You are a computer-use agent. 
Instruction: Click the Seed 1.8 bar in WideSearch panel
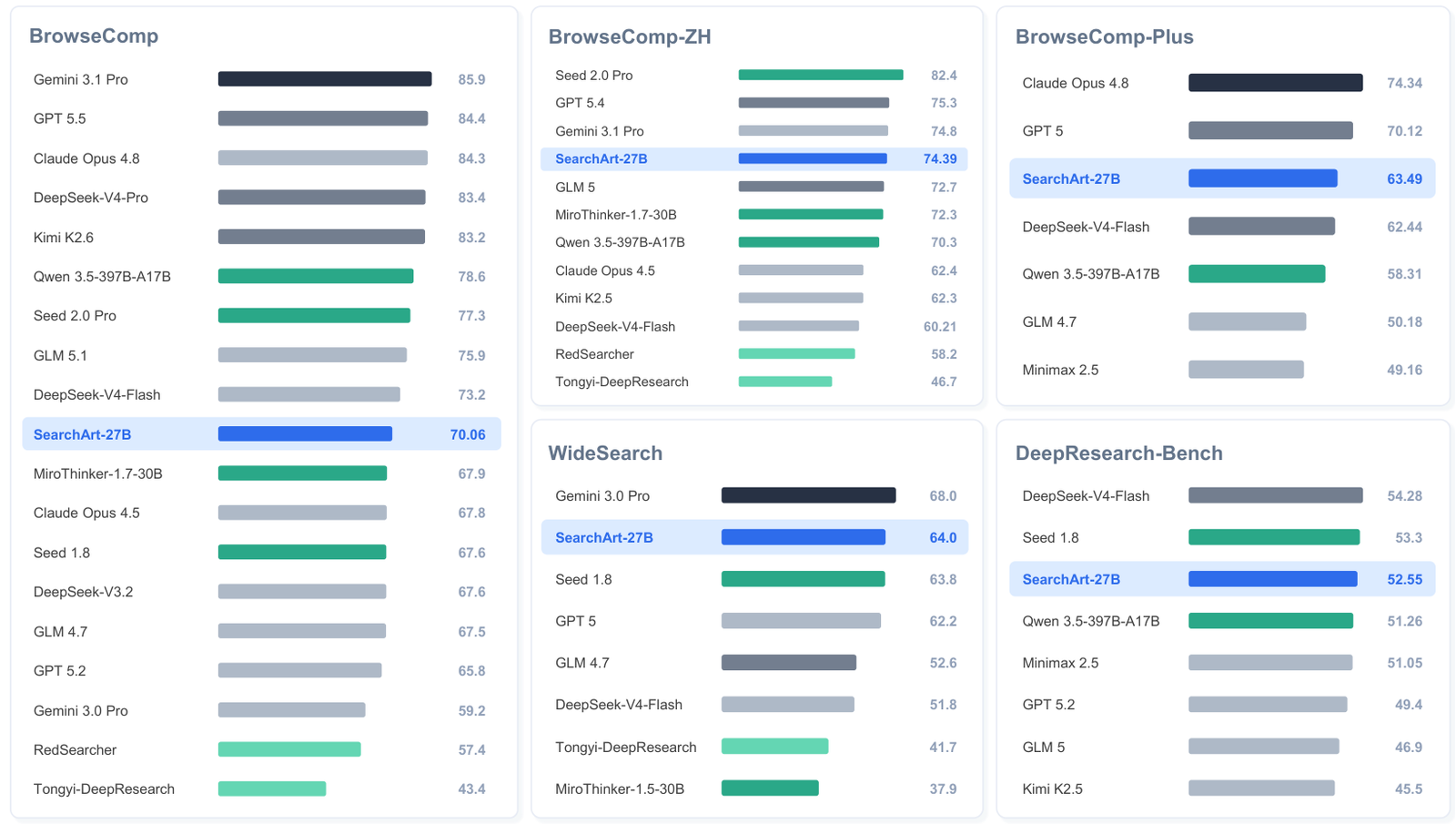click(804, 579)
